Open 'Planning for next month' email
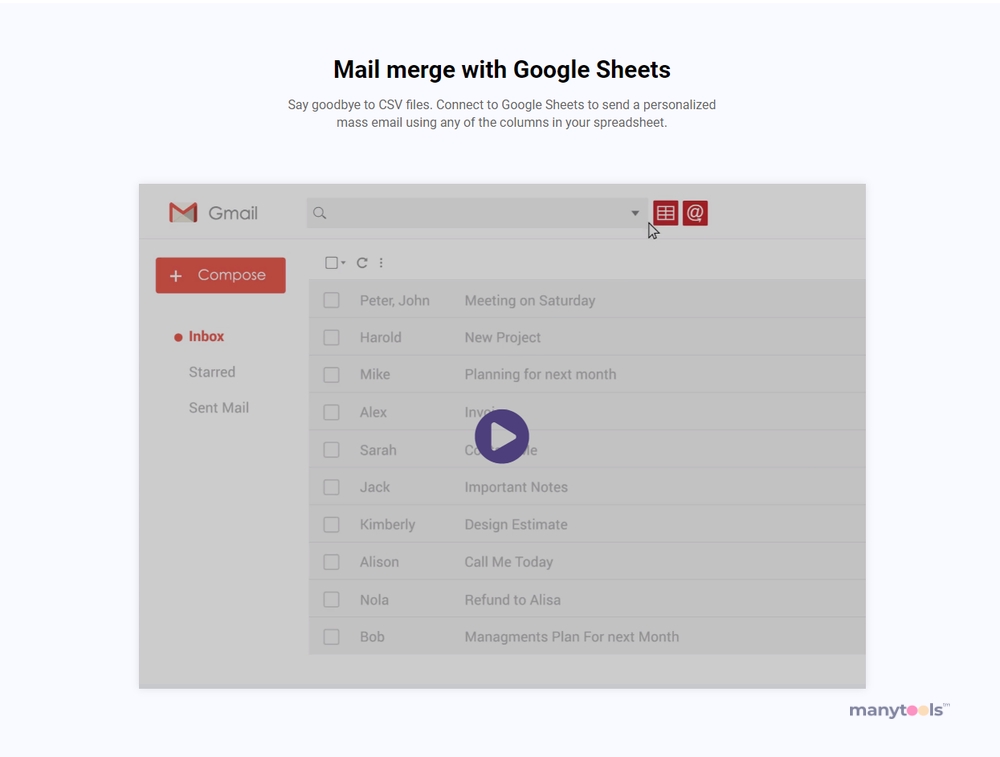 540,374
